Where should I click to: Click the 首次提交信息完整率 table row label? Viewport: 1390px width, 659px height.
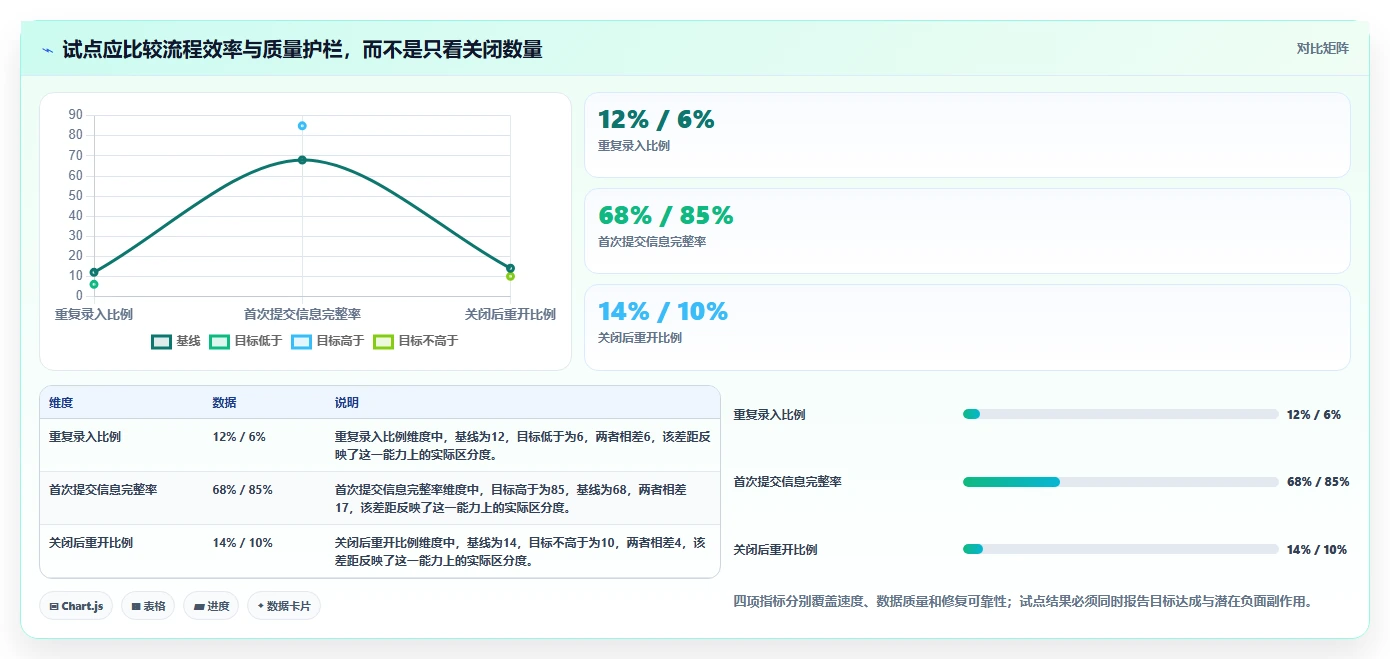[103, 490]
